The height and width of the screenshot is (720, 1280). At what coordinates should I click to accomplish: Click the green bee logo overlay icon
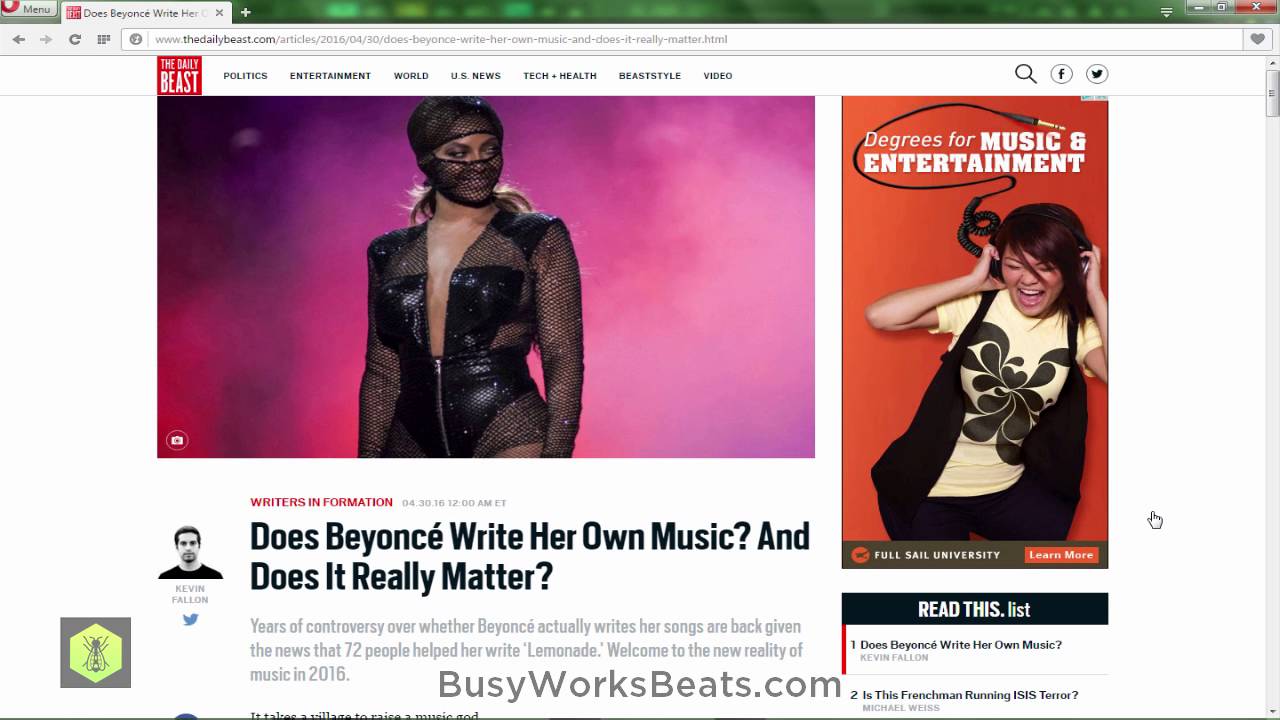[x=96, y=652]
